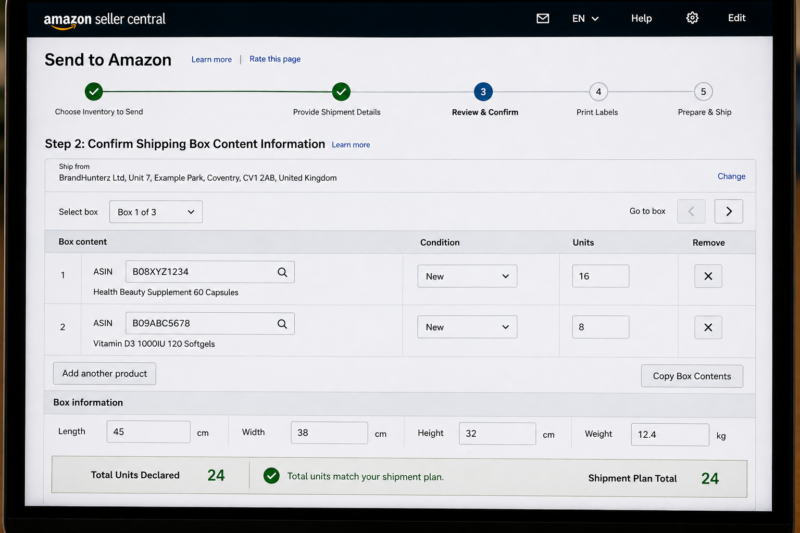The width and height of the screenshot is (800, 533).
Task: Click Copy Box Contents button
Action: [692, 376]
